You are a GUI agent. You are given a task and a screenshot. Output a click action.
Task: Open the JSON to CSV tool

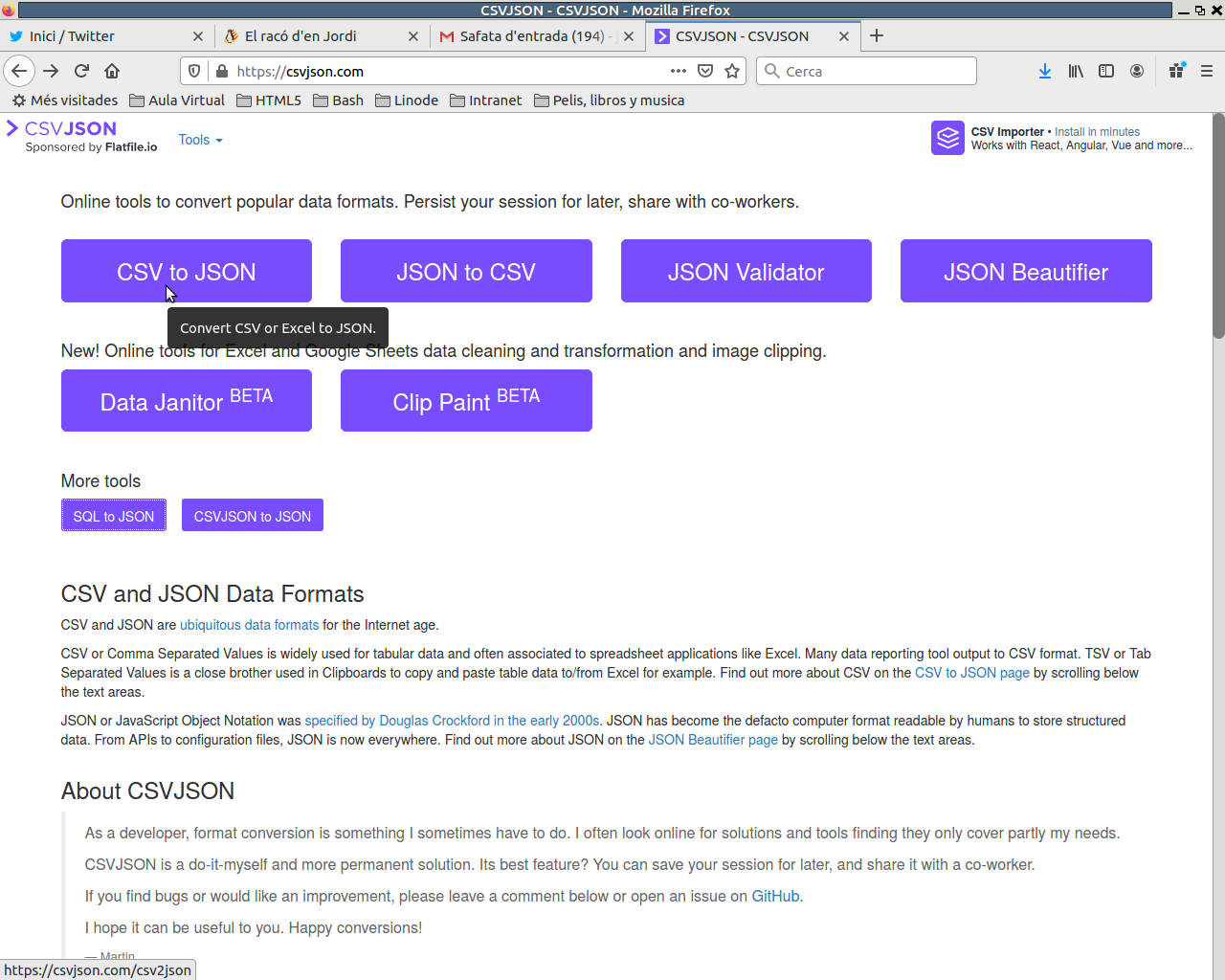(466, 271)
